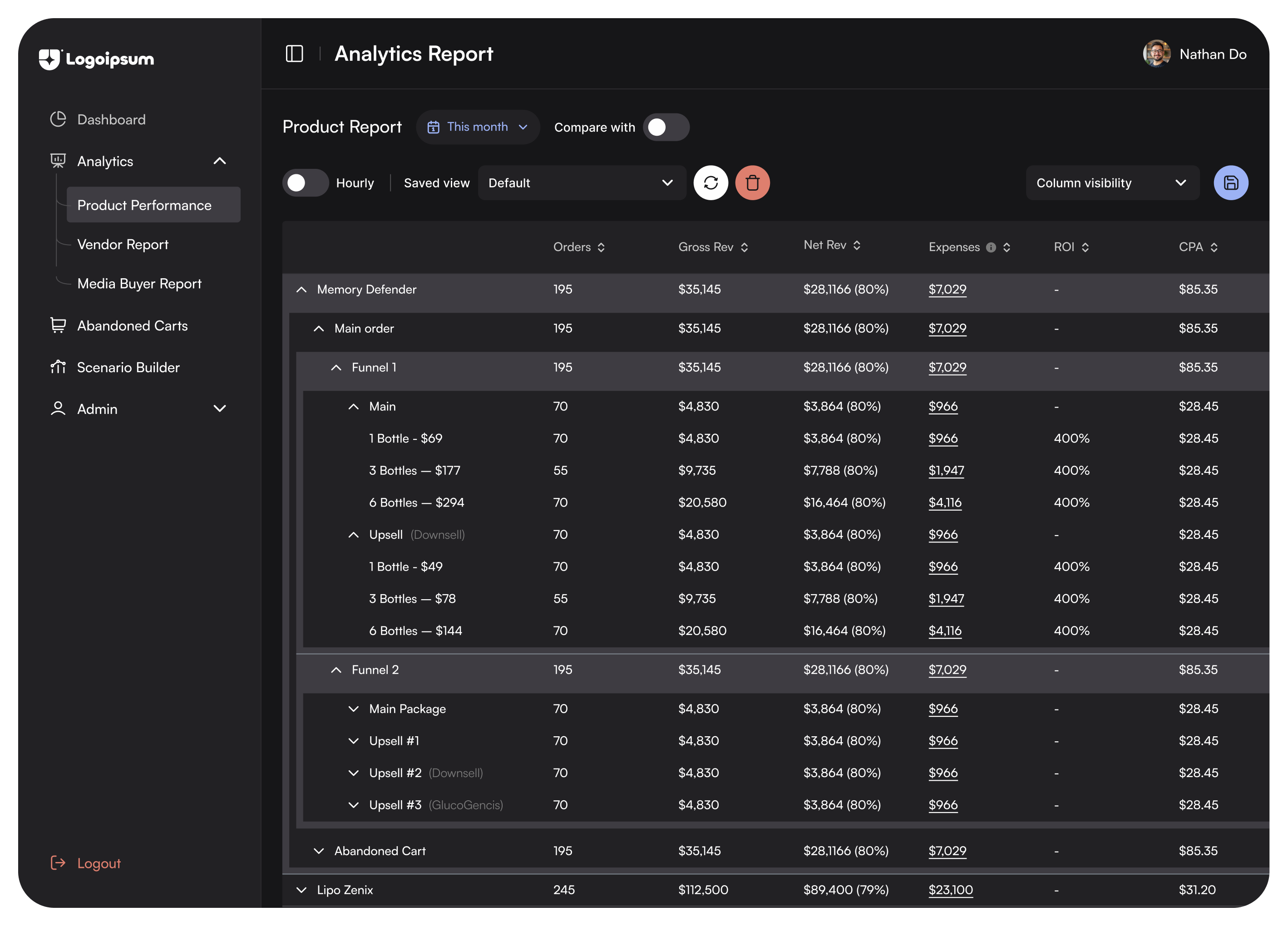1288x926 pixels.
Task: Open the Vendor Report menu item
Action: coord(123,245)
